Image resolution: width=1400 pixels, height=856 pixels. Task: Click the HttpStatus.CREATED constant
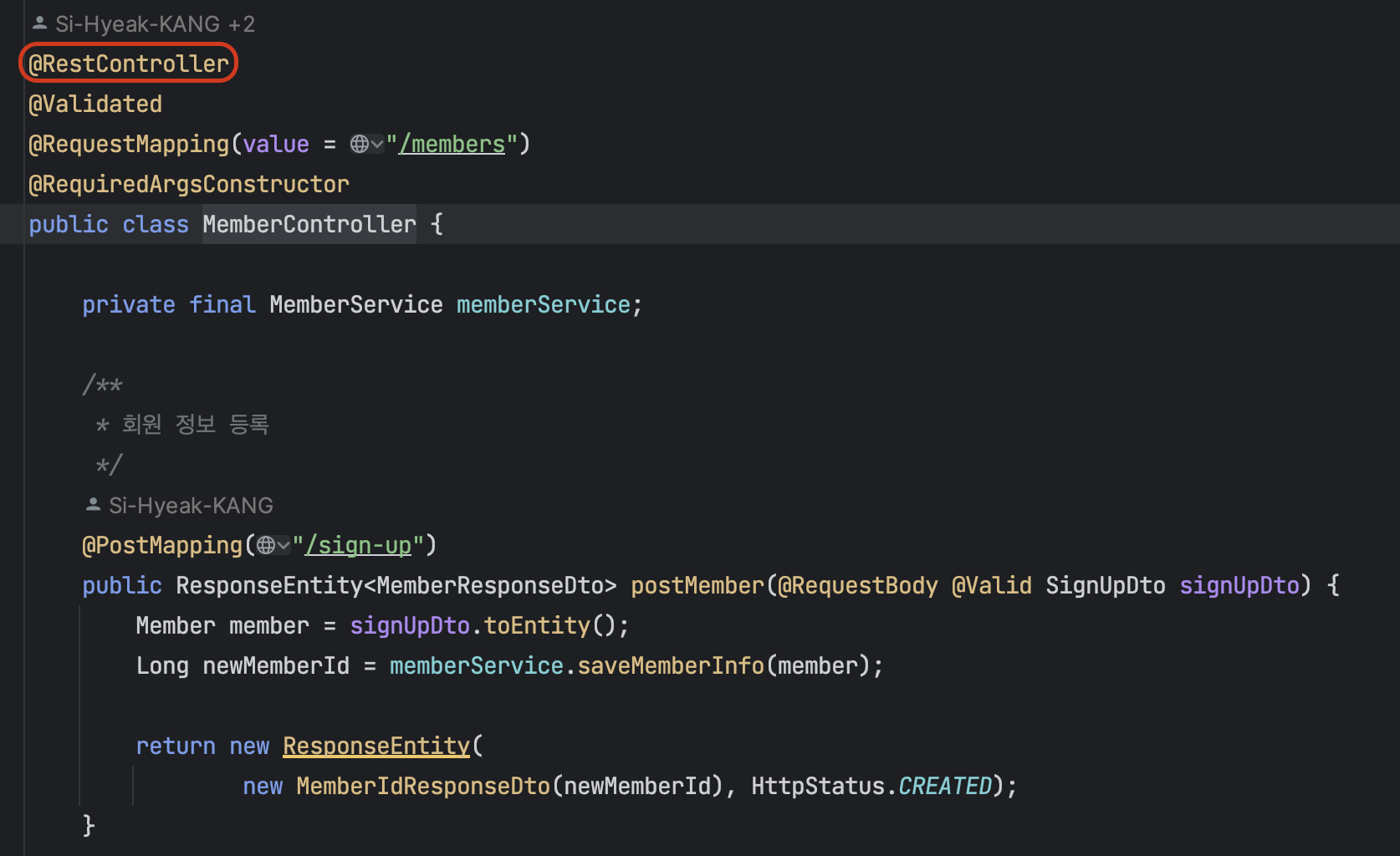tap(871, 786)
